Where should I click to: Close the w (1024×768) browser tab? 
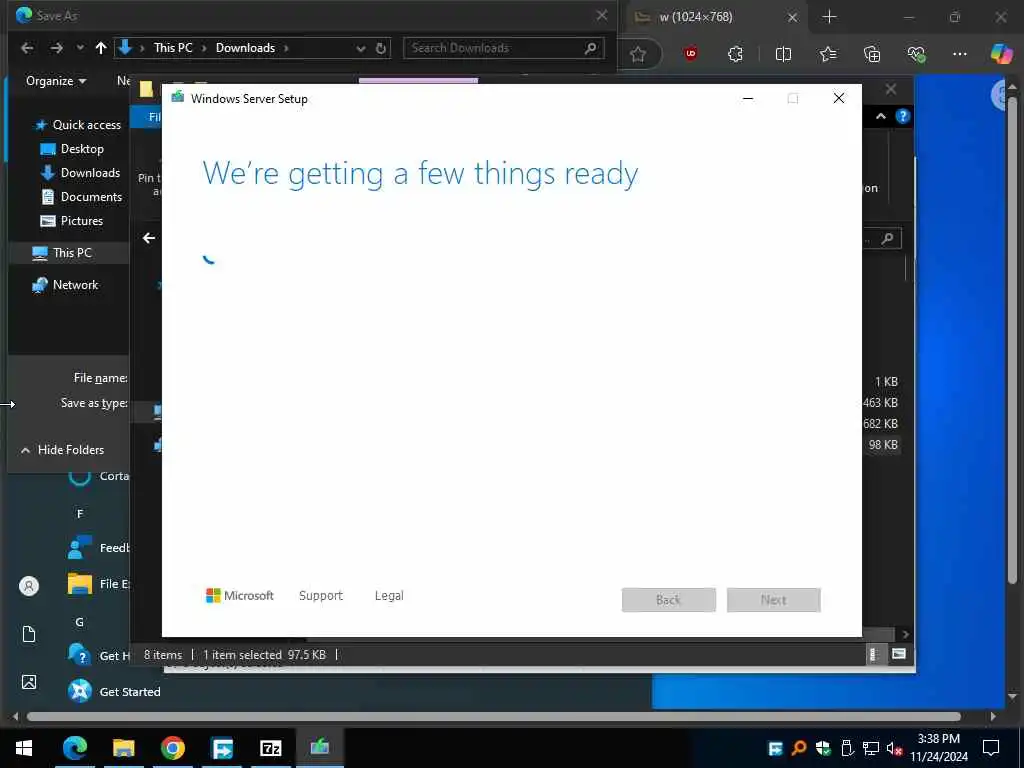click(x=792, y=18)
